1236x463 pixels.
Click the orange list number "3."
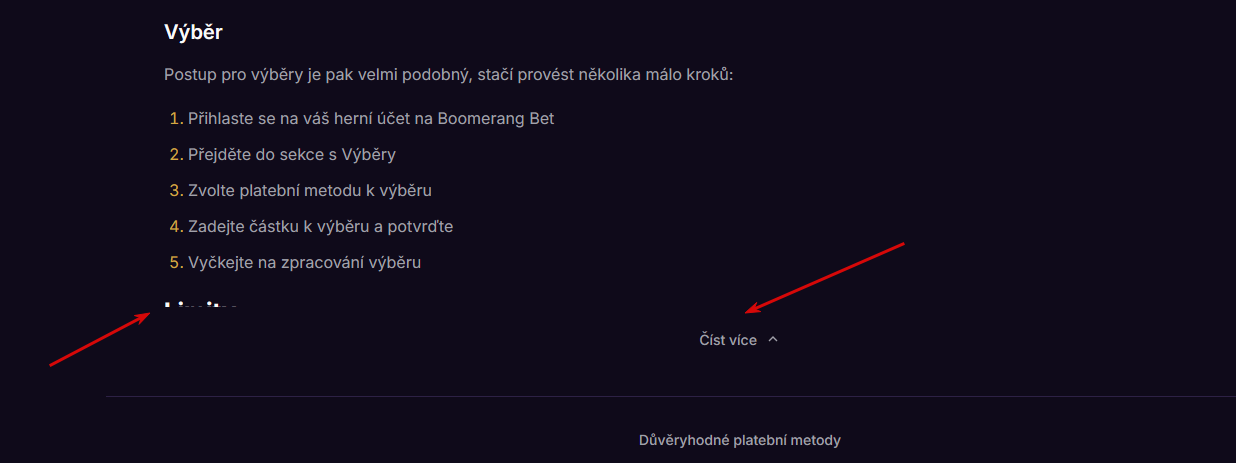pos(176,191)
